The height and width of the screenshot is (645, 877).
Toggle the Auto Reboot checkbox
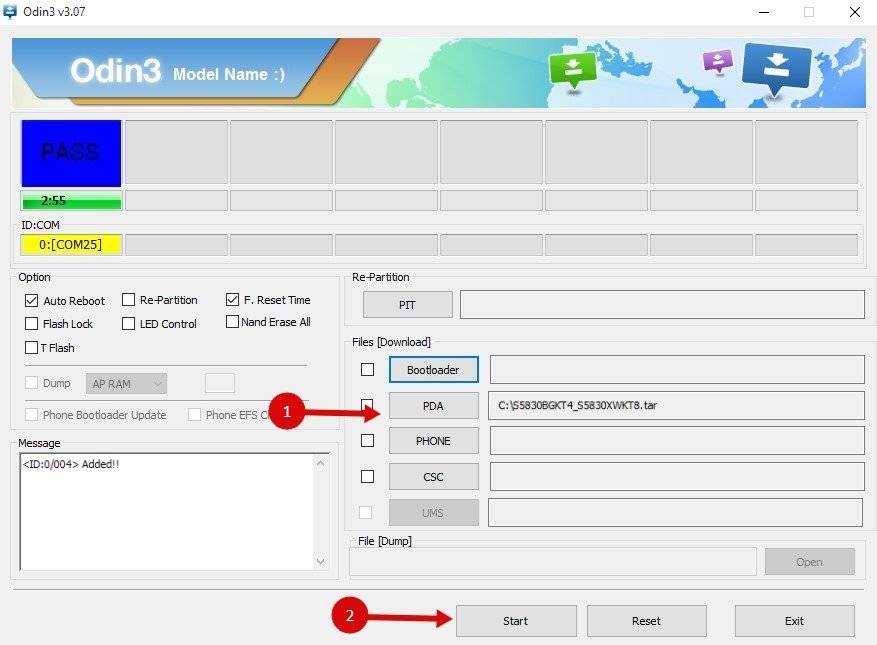[31, 301]
